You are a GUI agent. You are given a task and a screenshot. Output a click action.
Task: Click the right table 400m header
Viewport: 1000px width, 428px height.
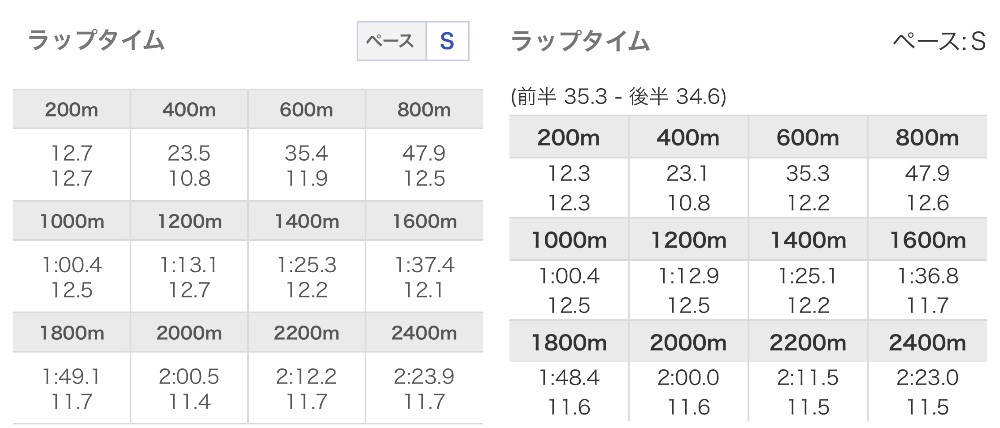tap(688, 138)
